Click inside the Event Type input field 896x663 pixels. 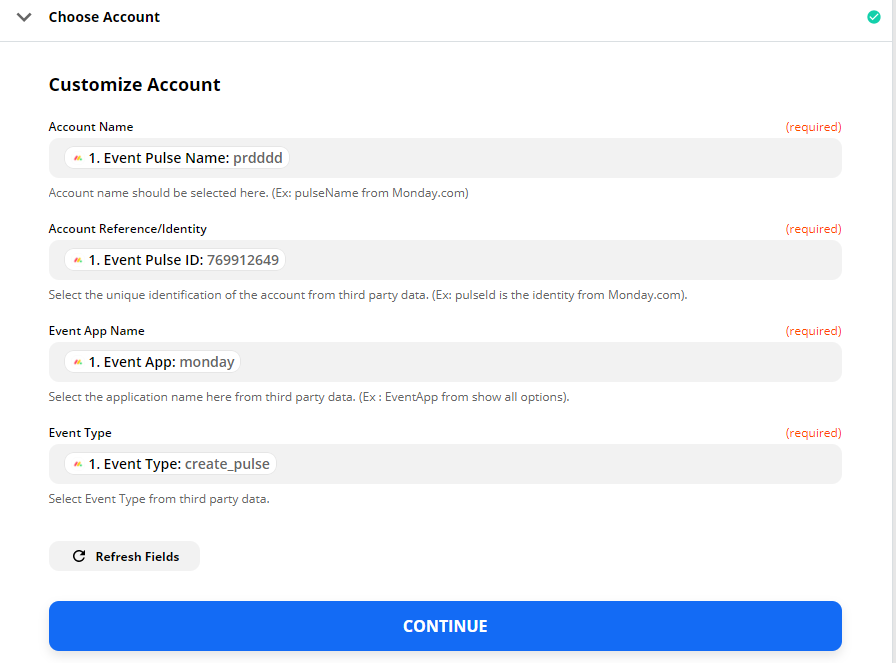(x=445, y=464)
